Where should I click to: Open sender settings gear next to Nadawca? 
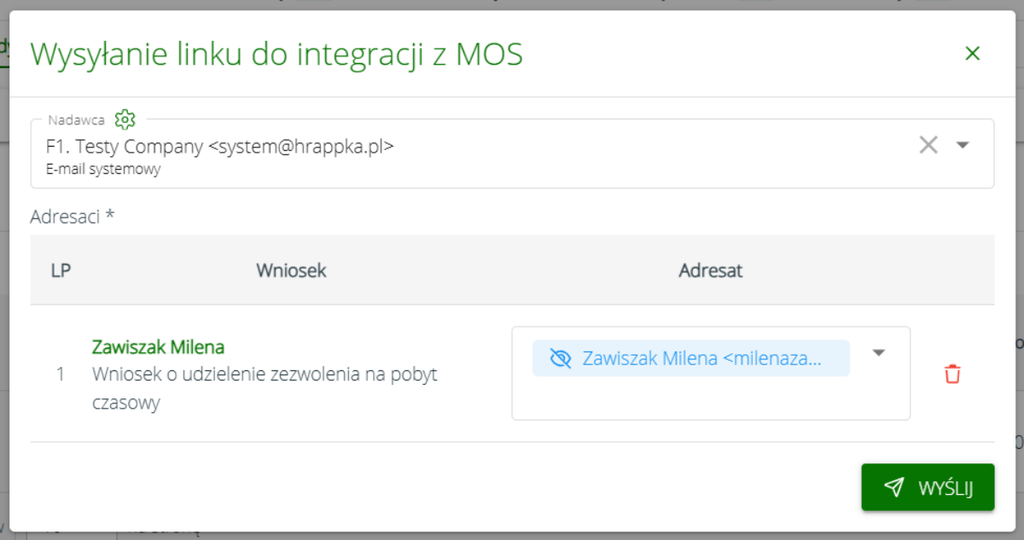coord(125,119)
